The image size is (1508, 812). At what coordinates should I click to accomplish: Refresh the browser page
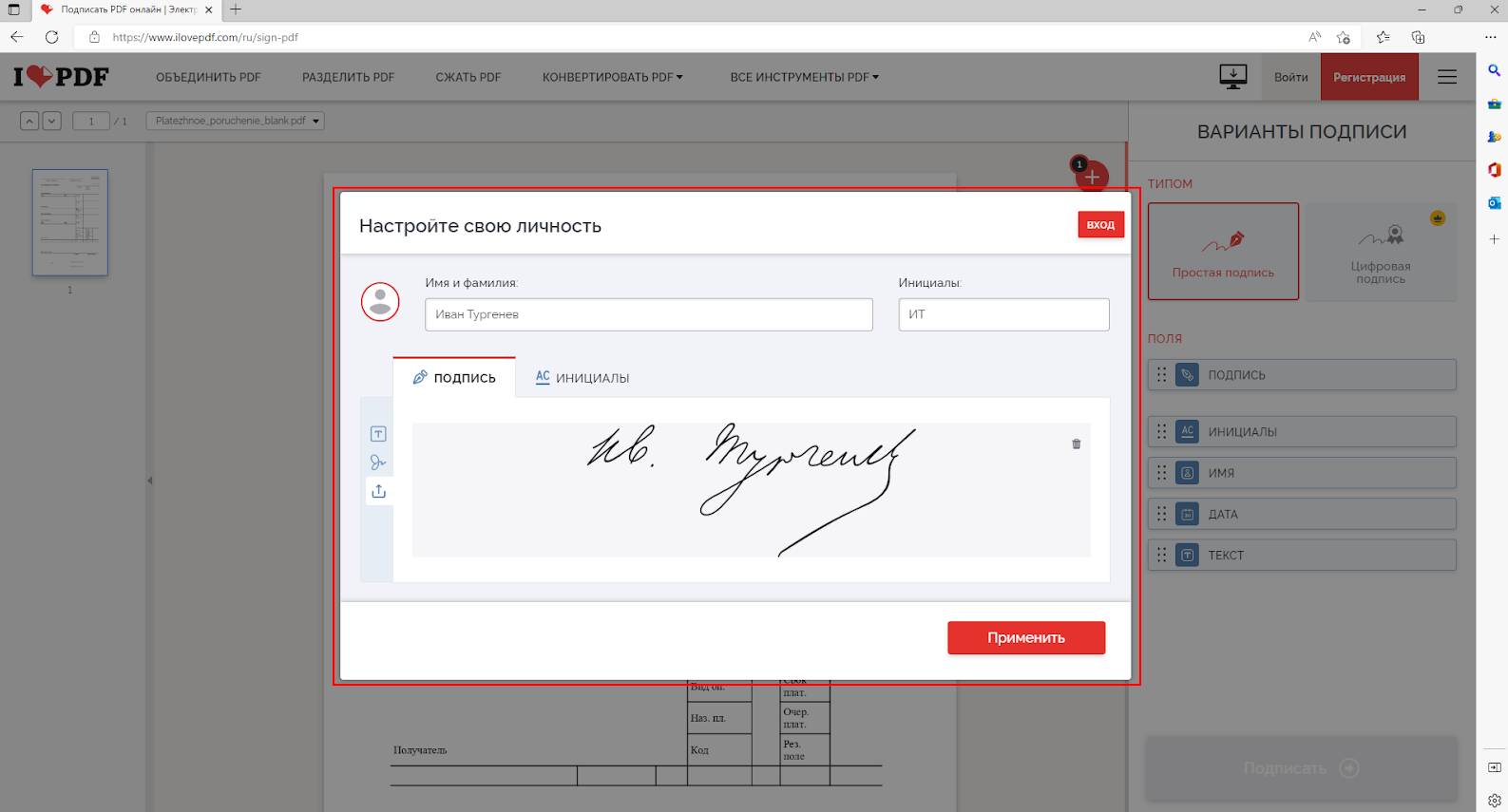(52, 37)
